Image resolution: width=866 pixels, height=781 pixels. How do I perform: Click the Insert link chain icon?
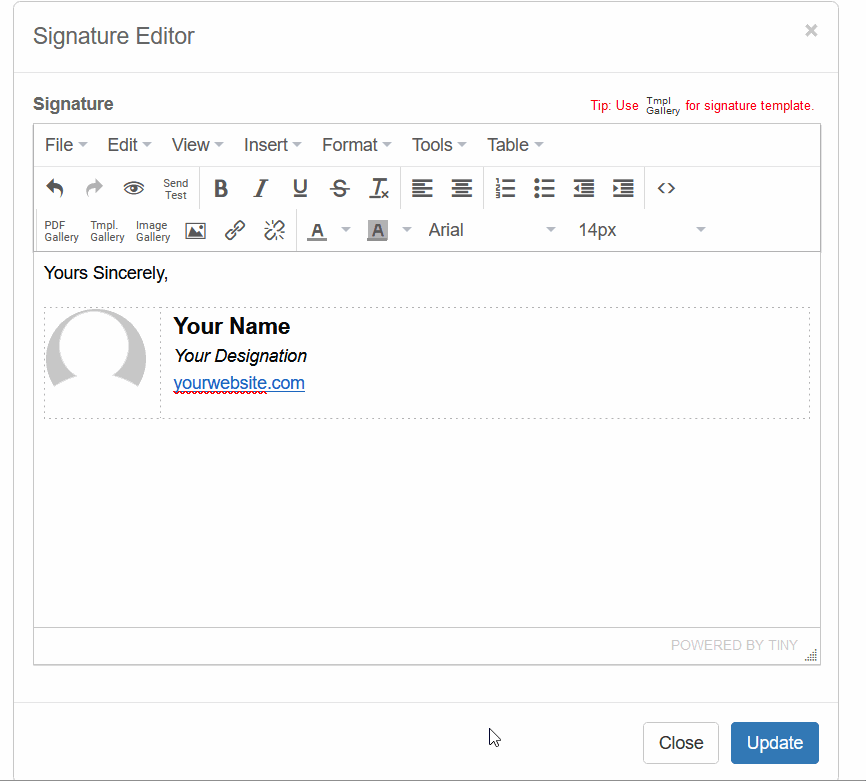click(x=235, y=231)
